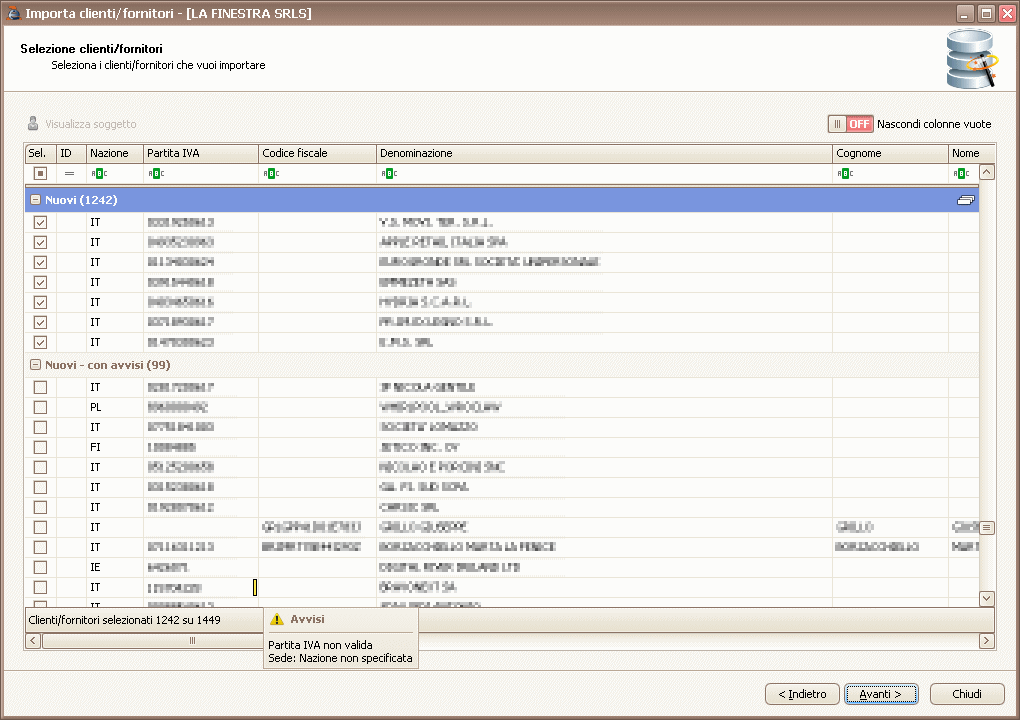Click the Denominazione filter operator icon
The height and width of the screenshot is (720, 1020).
click(x=388, y=173)
